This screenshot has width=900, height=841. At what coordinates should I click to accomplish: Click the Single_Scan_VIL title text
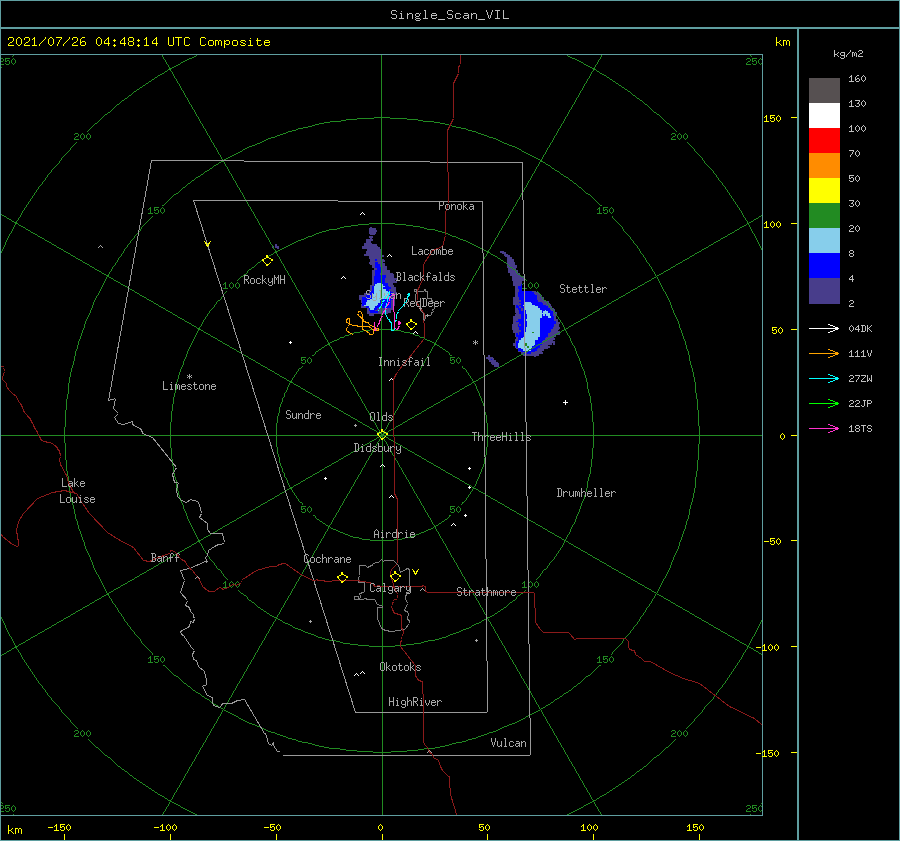(449, 15)
